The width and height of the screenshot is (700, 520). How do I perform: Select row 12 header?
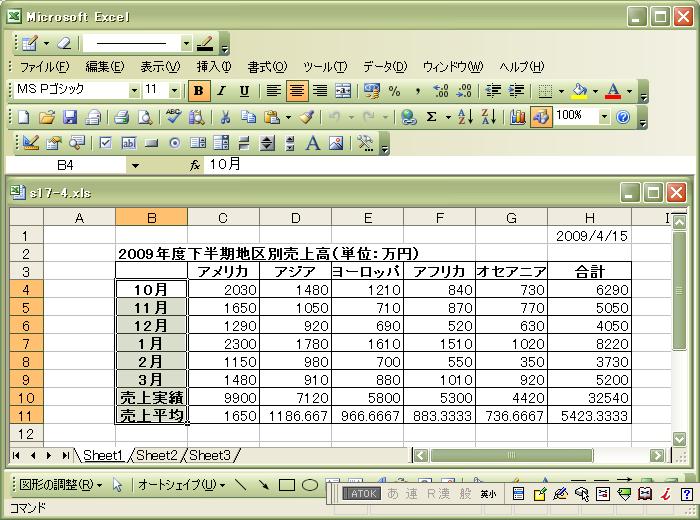pyautogui.click(x=26, y=434)
